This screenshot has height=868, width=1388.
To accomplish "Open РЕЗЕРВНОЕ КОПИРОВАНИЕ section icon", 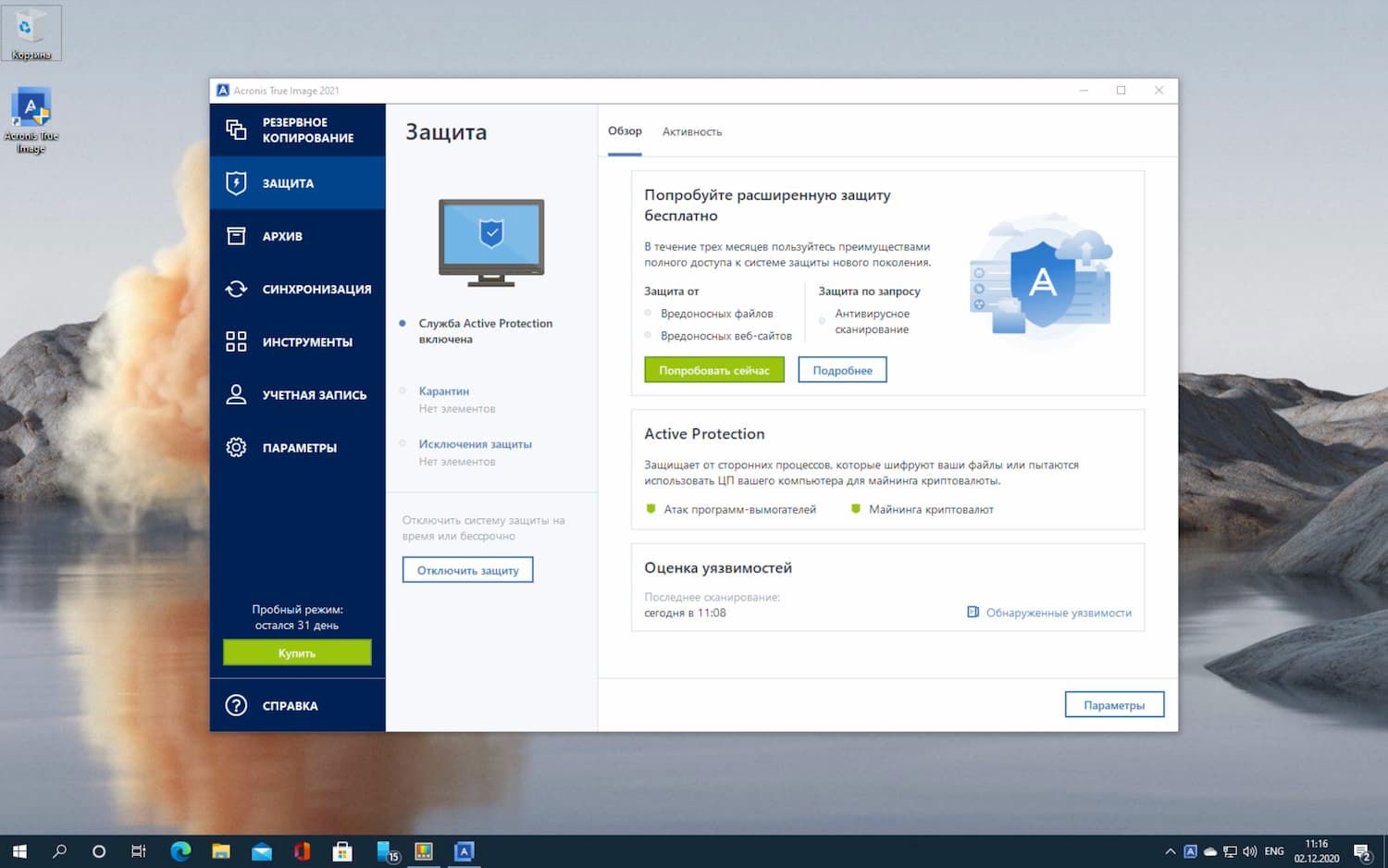I will click(x=236, y=130).
